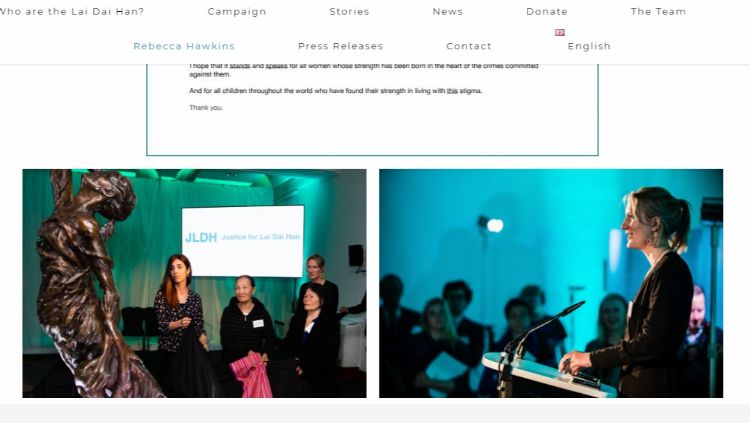750x423 pixels.
Task: Open the Stories page
Action: [x=349, y=11]
